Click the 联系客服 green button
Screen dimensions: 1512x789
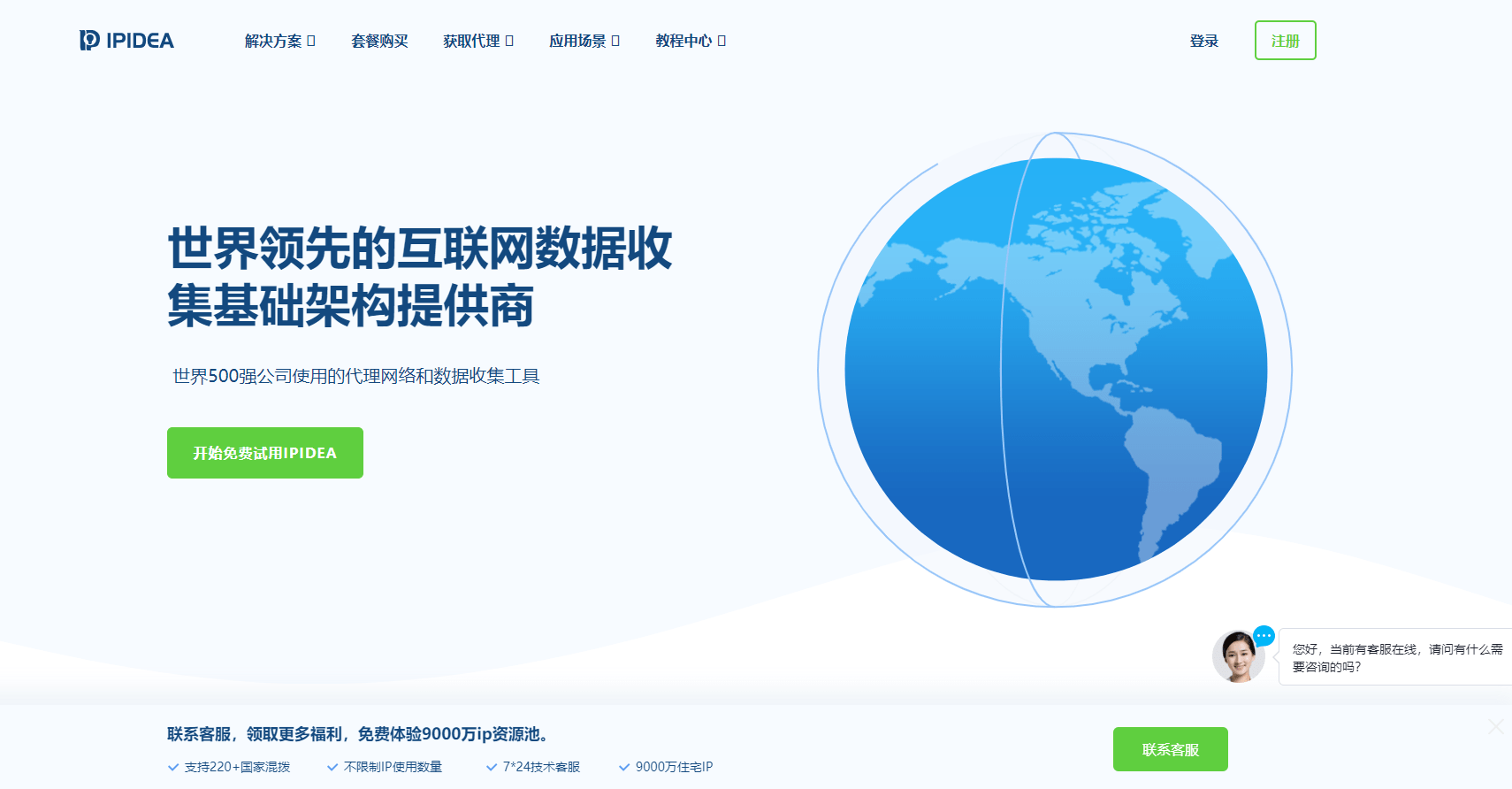[x=1171, y=749]
